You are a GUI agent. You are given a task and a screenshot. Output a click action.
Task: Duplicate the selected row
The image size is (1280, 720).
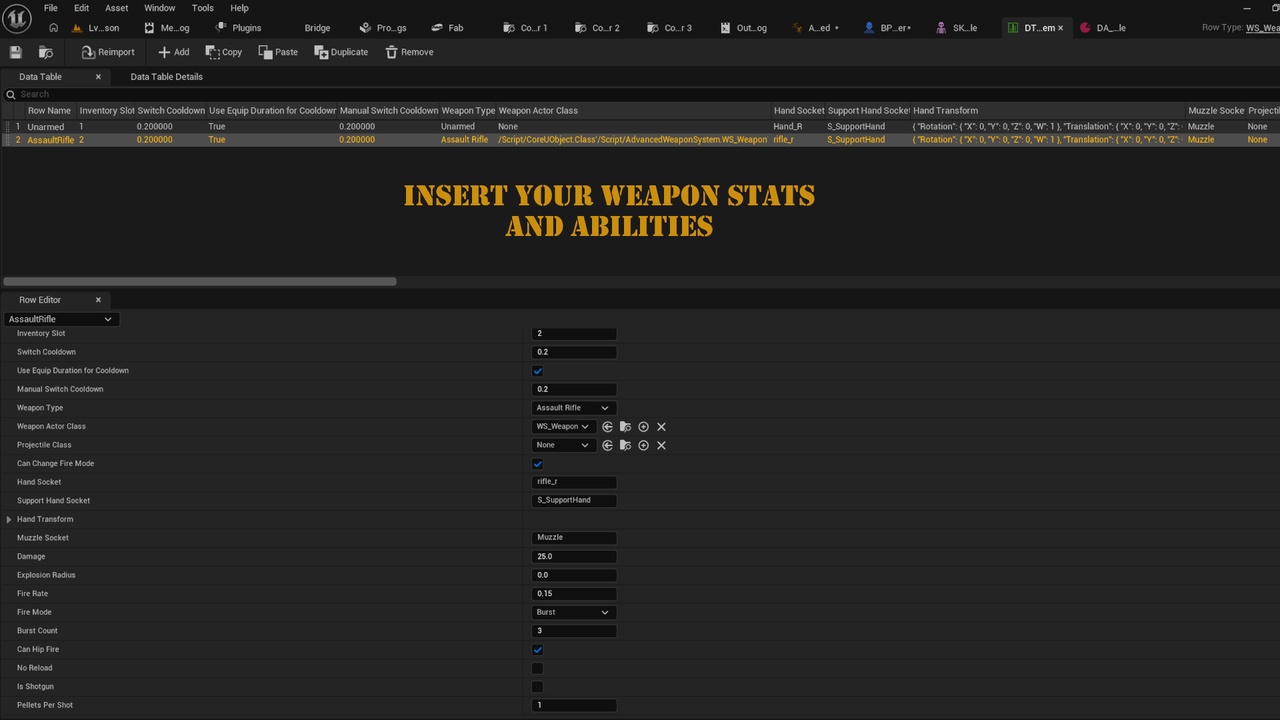coord(341,52)
